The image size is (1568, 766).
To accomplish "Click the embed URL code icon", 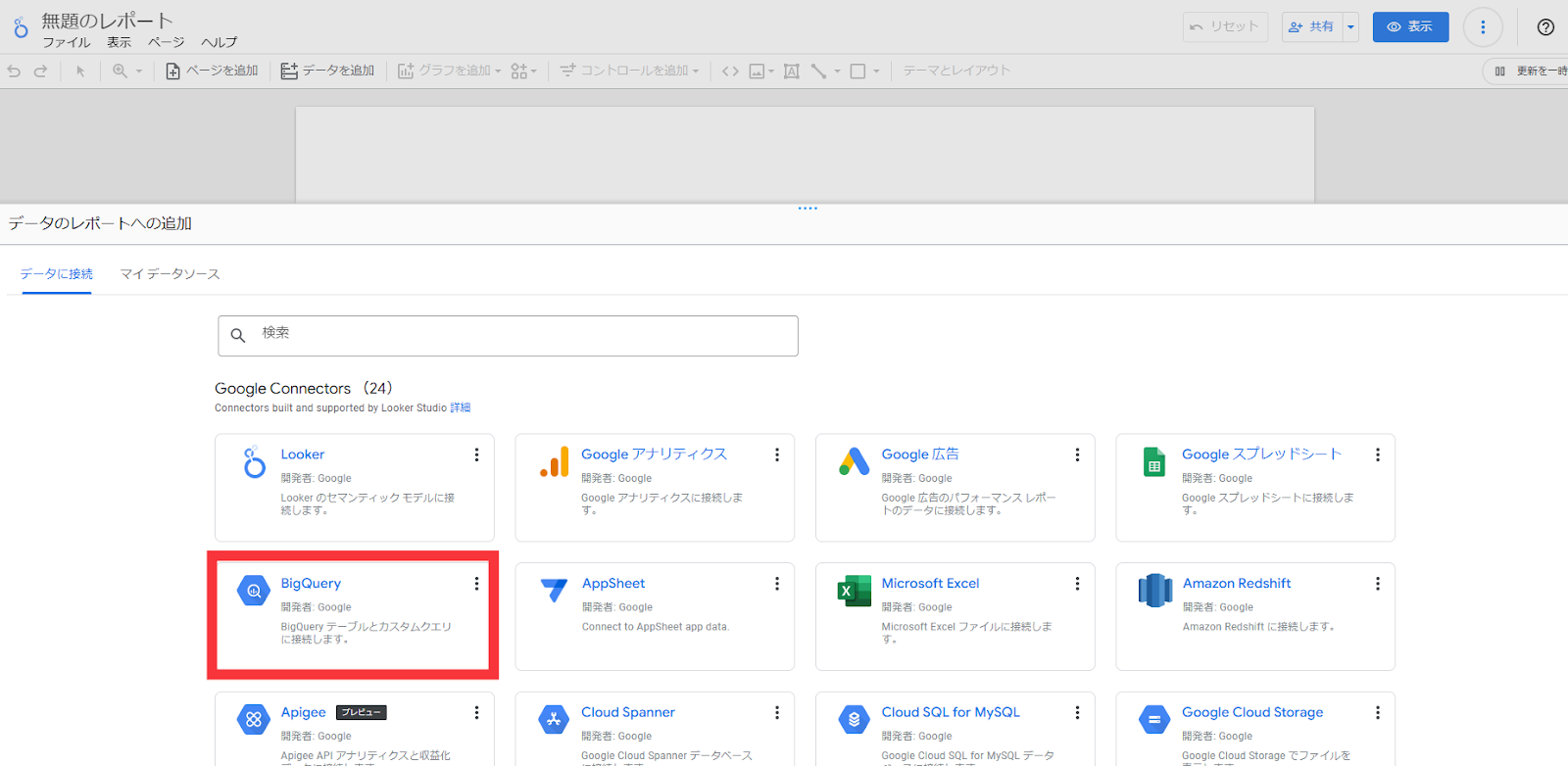I will [x=730, y=71].
